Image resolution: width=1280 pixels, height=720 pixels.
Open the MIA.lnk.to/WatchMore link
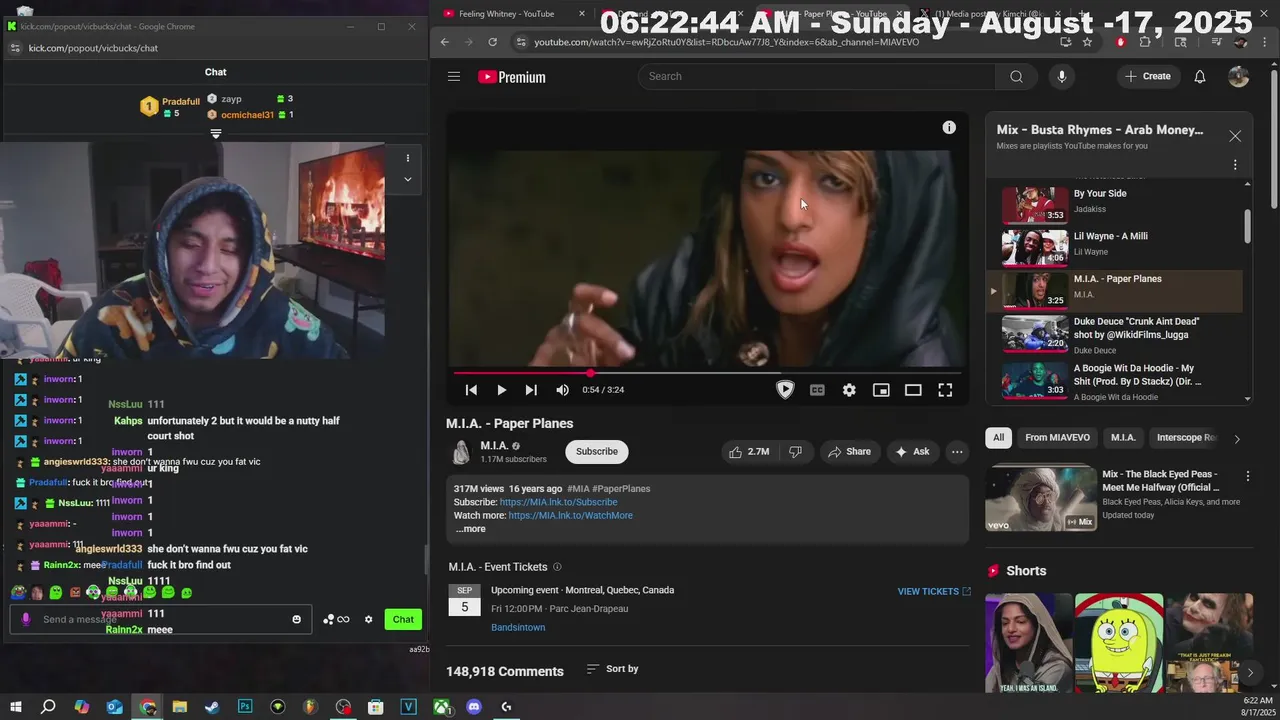(570, 515)
